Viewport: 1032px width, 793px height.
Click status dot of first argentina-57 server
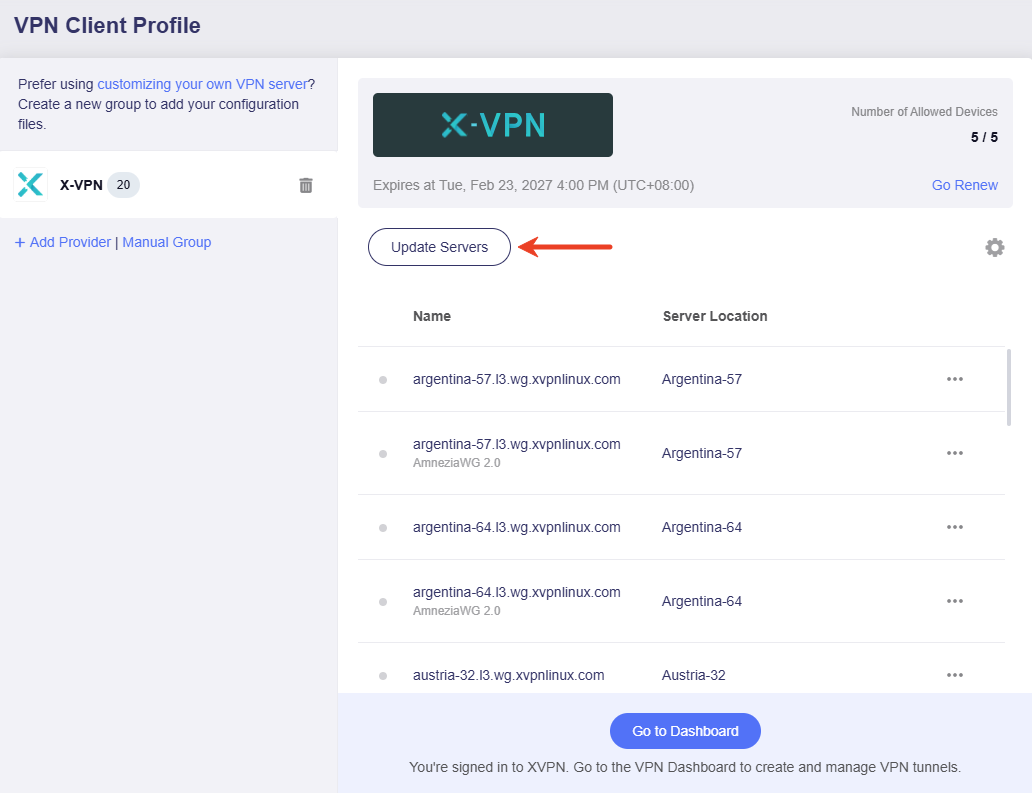(x=383, y=380)
